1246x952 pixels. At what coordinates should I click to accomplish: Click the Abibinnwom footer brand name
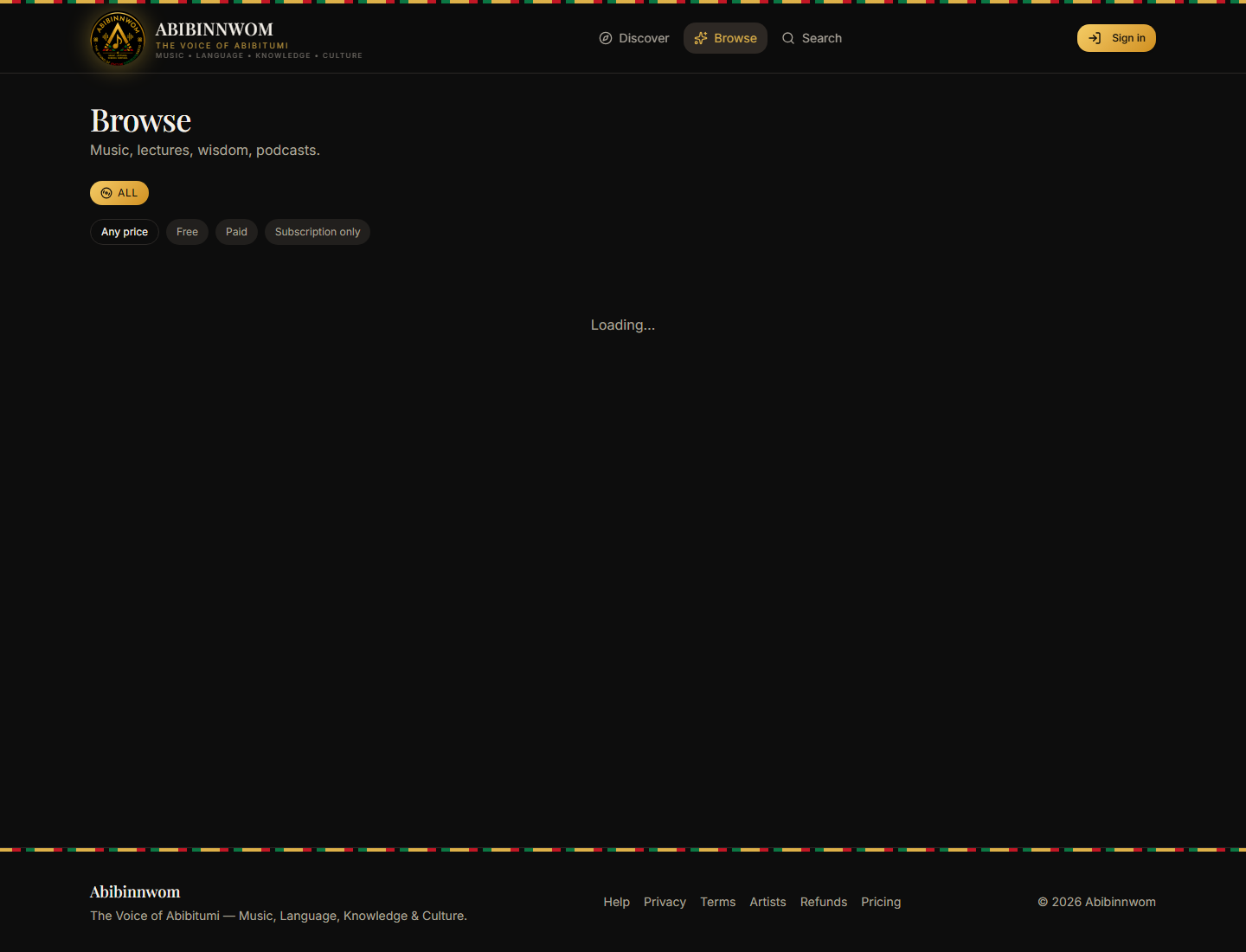135,892
